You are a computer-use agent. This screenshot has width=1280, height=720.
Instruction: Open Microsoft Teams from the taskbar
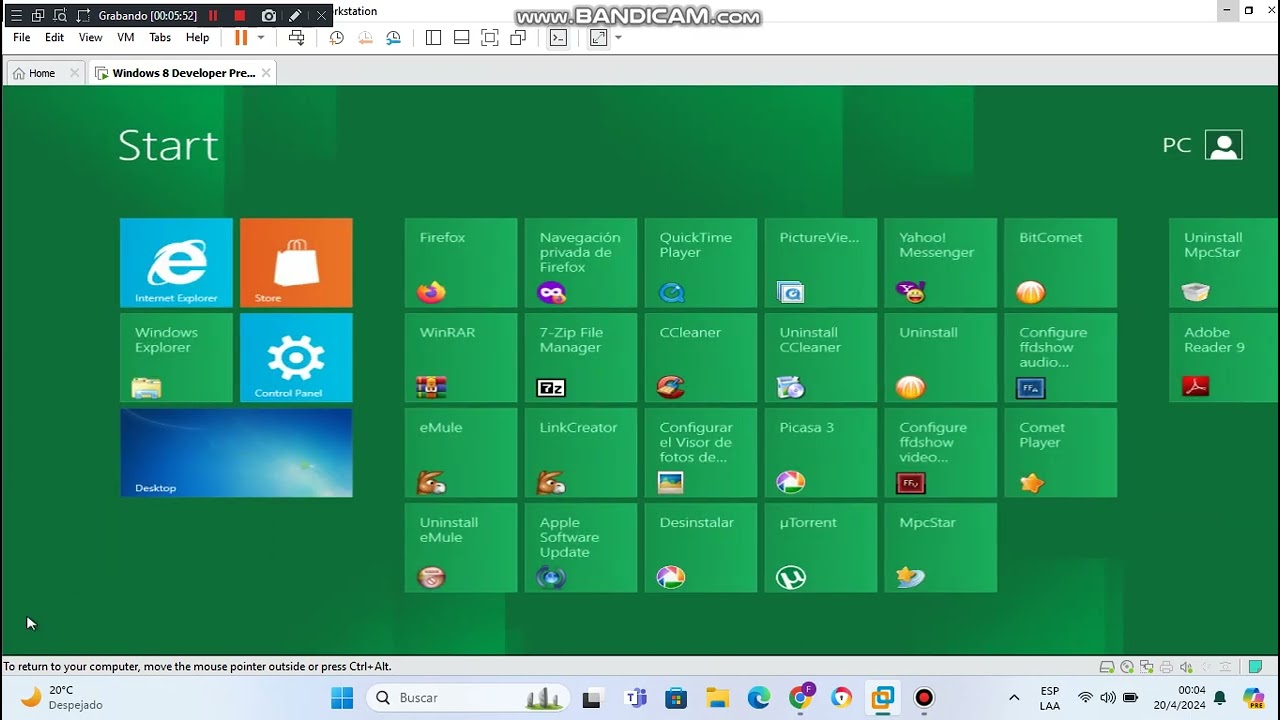[635, 698]
